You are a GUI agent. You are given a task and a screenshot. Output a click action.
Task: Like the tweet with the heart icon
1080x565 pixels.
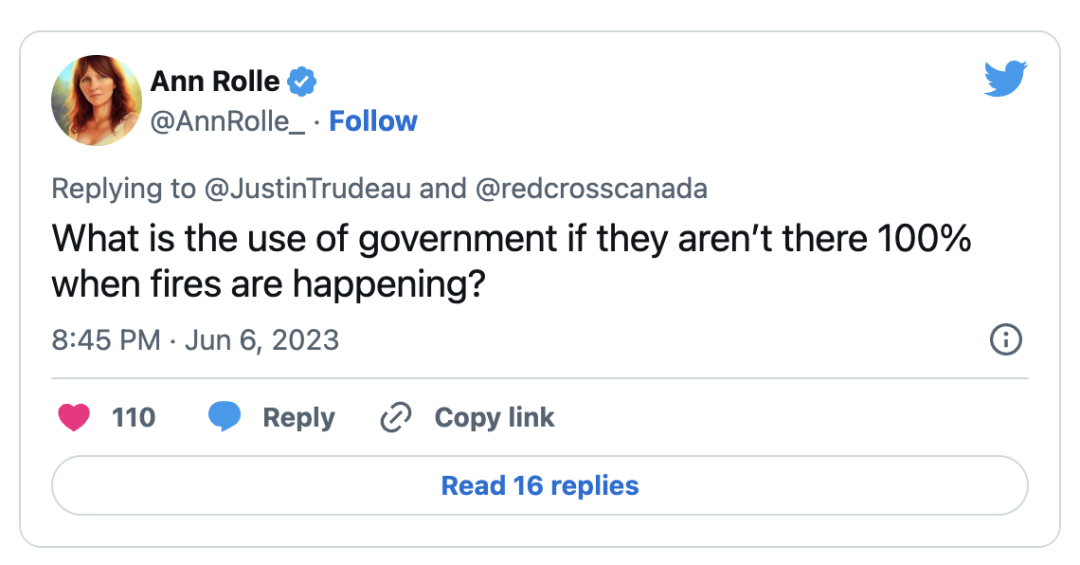[74, 417]
